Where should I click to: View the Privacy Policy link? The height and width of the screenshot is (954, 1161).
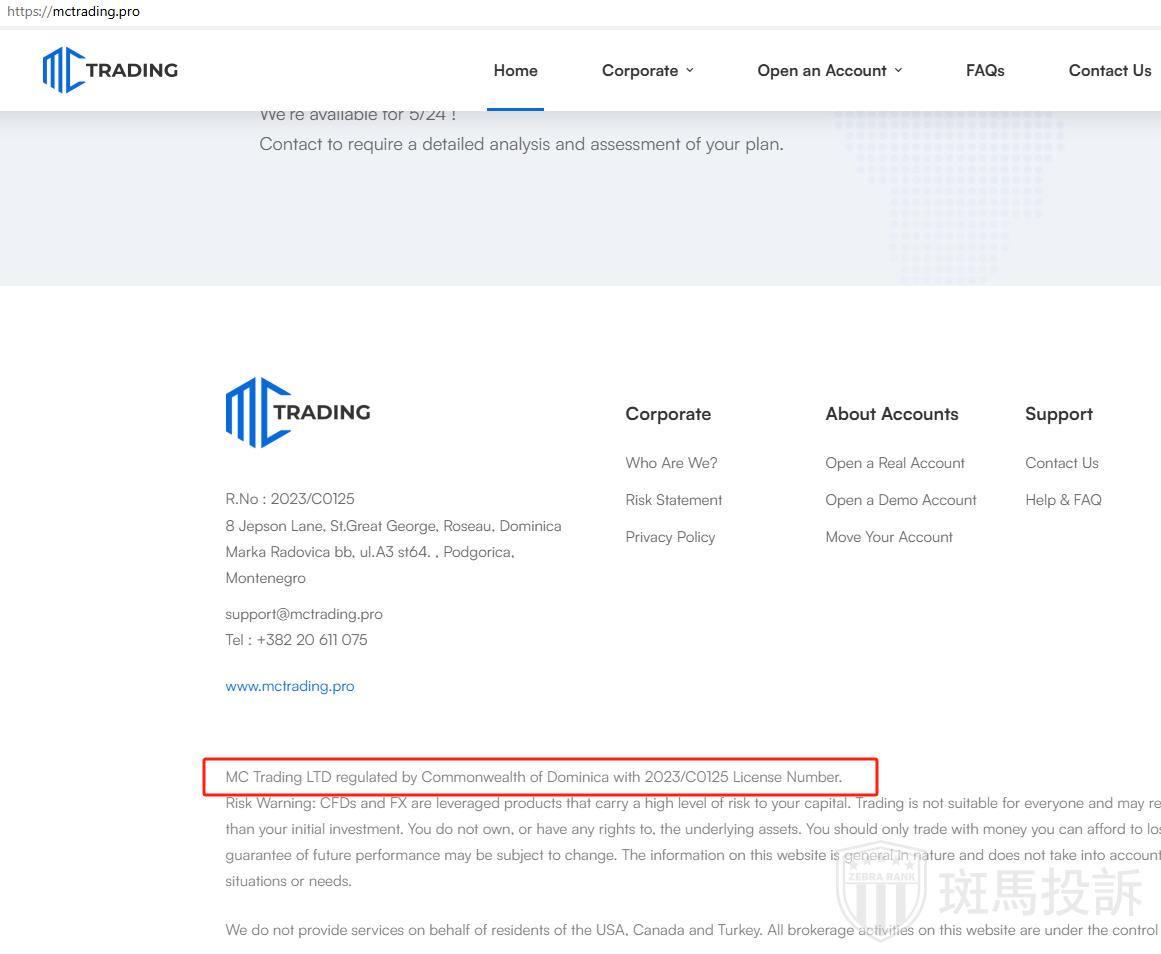[670, 537]
